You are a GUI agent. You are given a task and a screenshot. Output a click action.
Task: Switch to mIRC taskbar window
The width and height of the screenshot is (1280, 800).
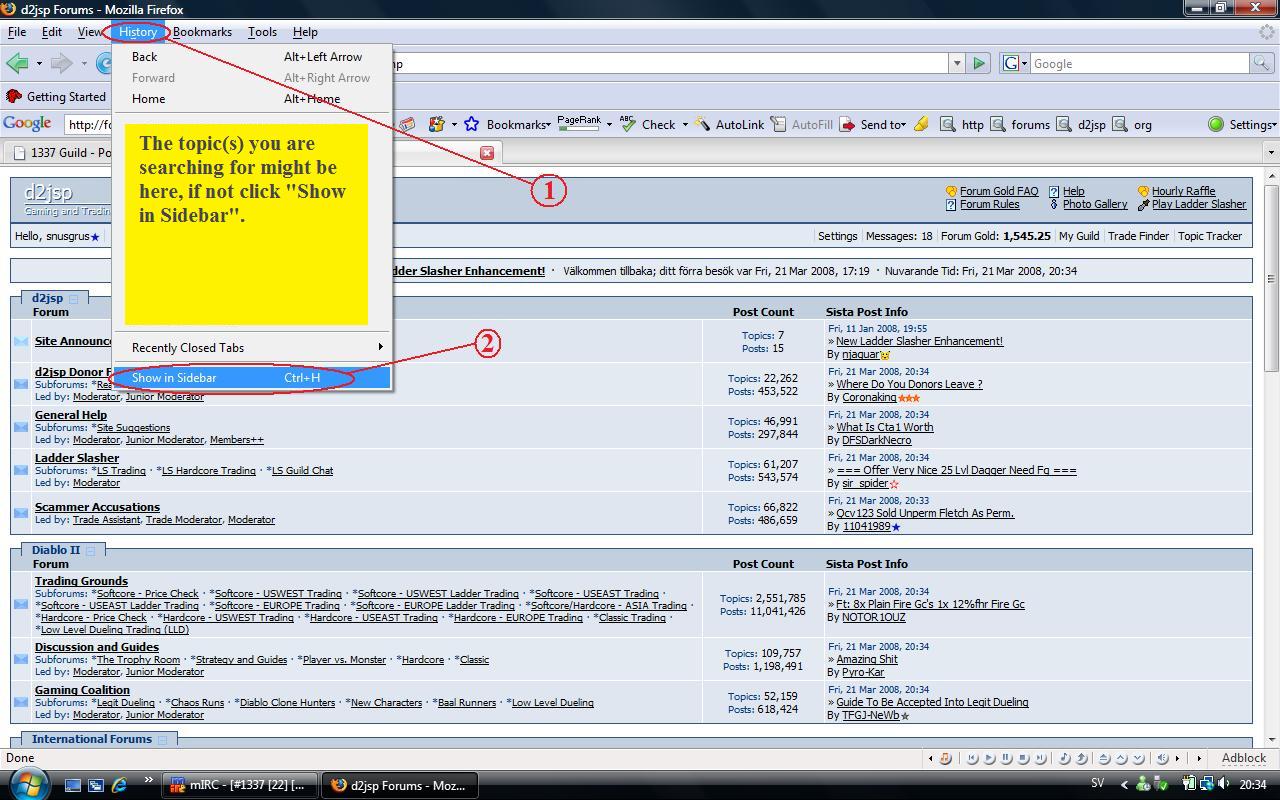pyautogui.click(x=239, y=785)
